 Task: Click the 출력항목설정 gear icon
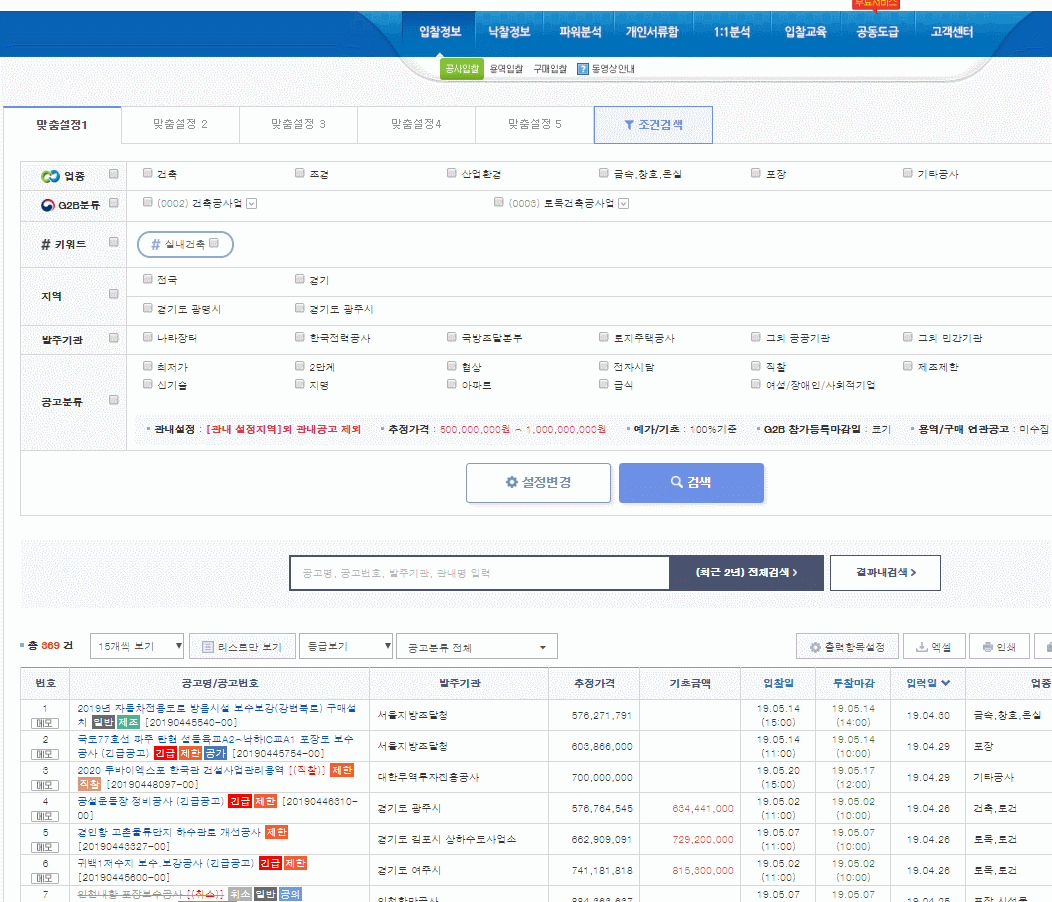[x=815, y=647]
